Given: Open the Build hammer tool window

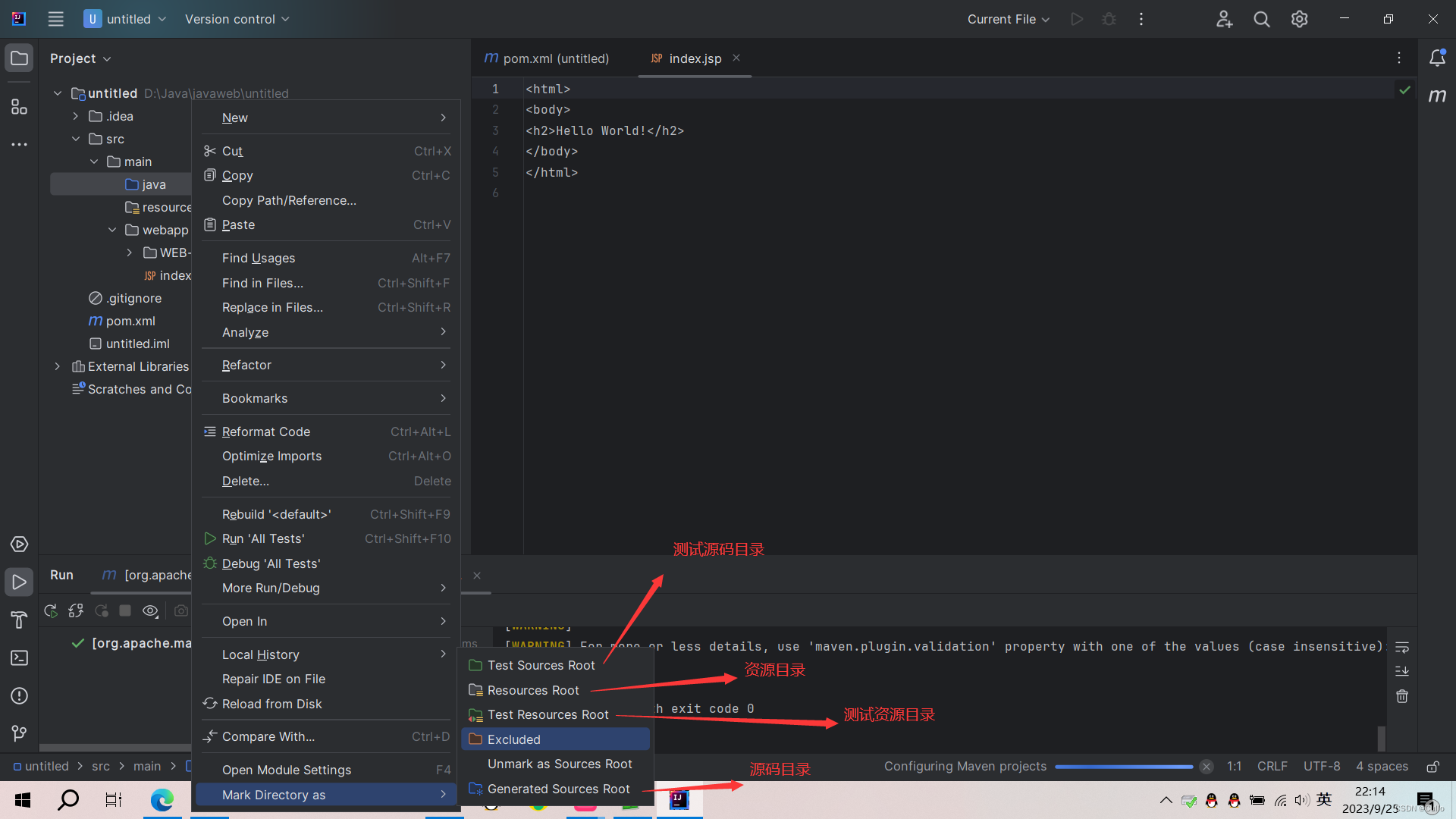Looking at the screenshot, I should tap(19, 620).
